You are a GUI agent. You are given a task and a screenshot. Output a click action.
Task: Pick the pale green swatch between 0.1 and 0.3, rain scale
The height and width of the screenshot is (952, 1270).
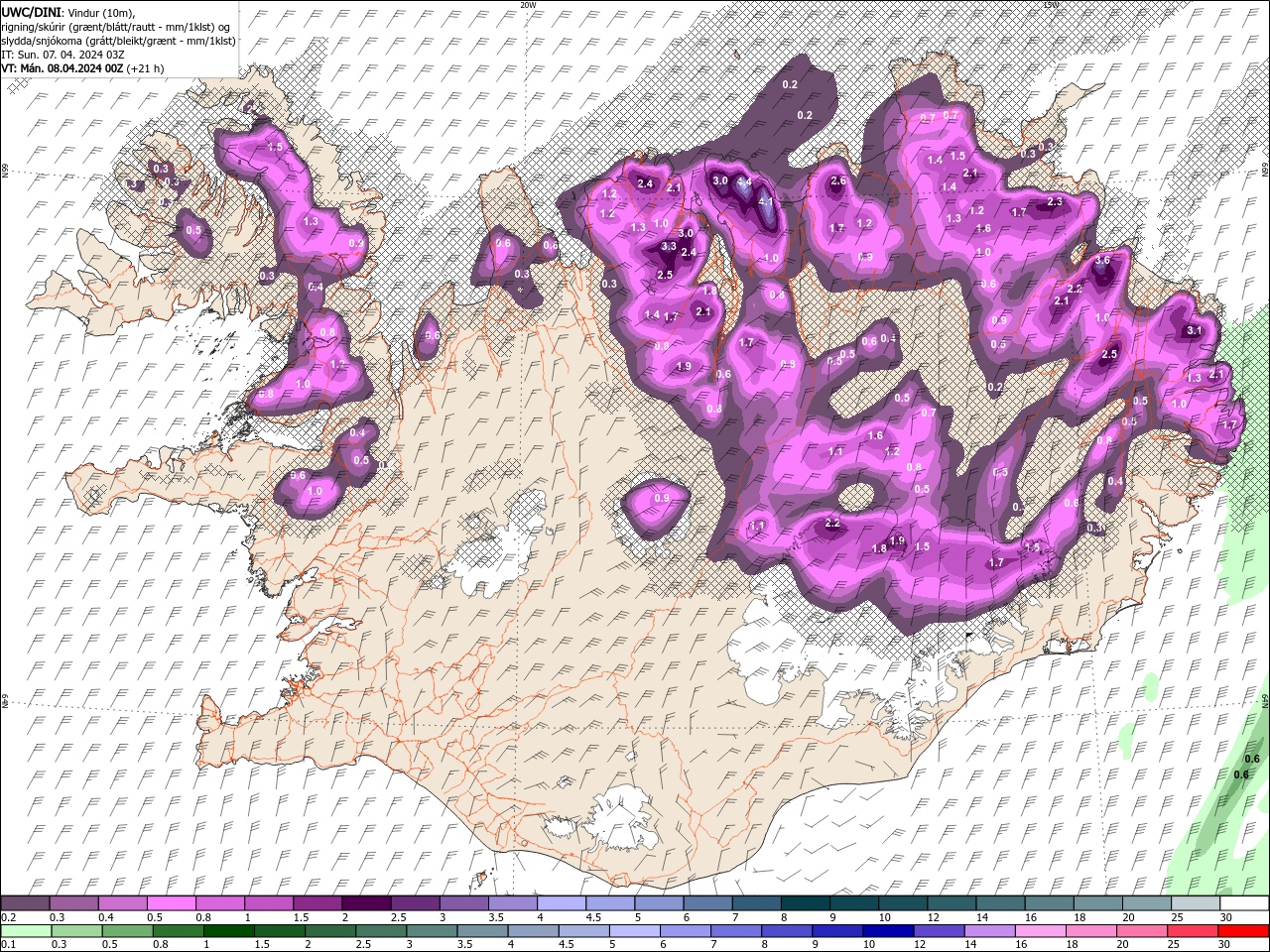(x=26, y=930)
